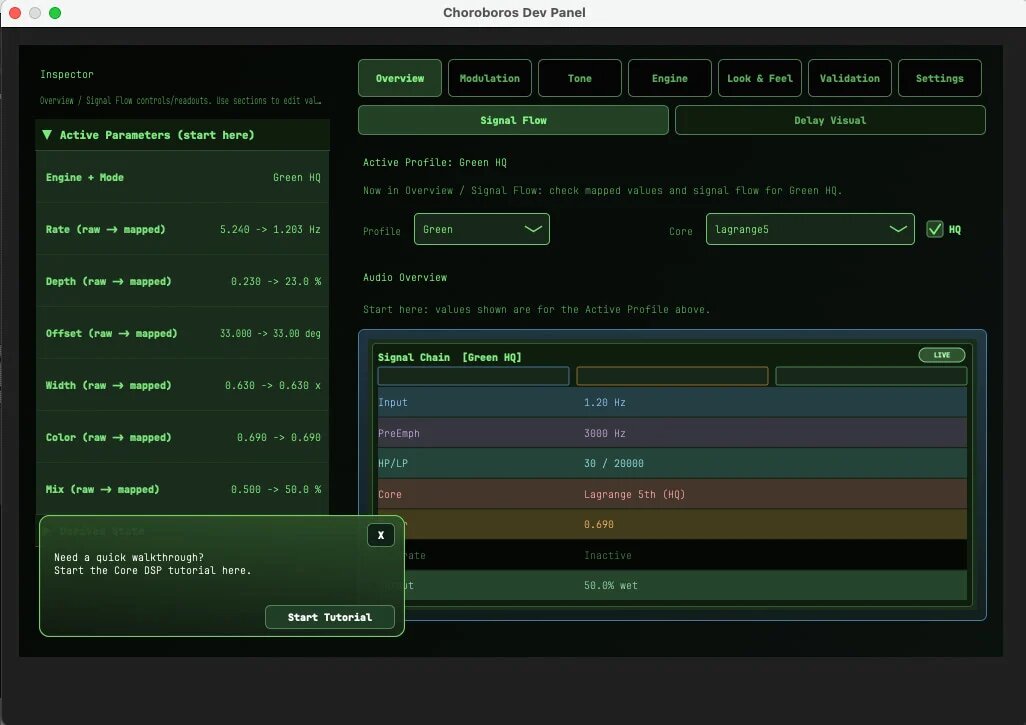The height and width of the screenshot is (725, 1026).
Task: Click the Signal Chain [Green HQ] header
Action: (x=450, y=357)
